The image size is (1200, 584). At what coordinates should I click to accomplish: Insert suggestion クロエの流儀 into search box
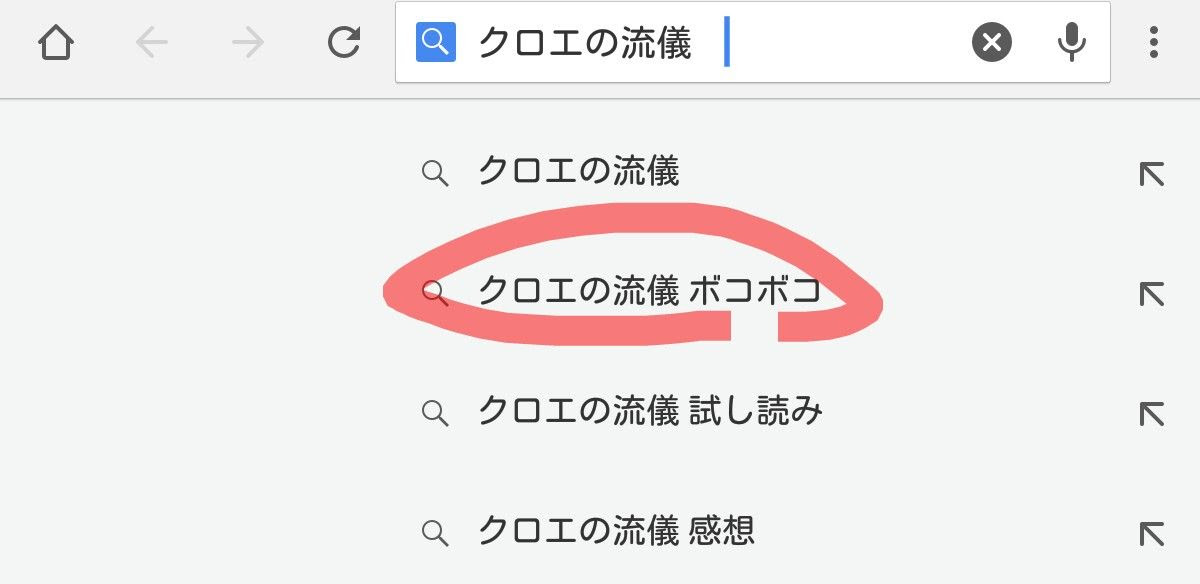tap(1150, 172)
